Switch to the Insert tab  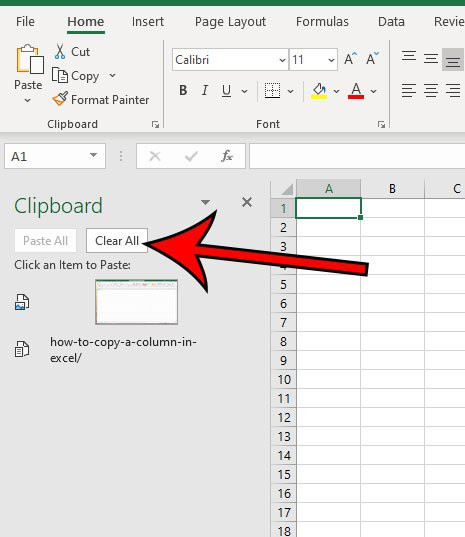pos(148,22)
